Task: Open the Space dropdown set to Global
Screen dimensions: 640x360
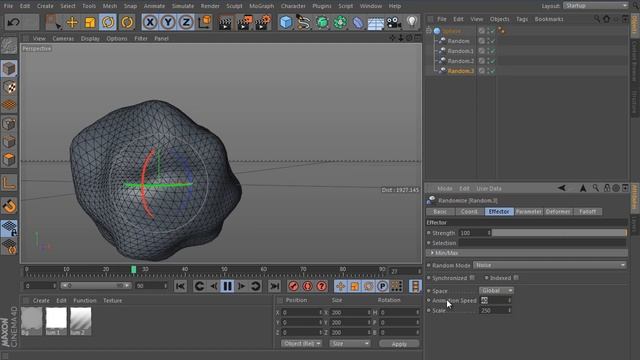Action: pos(496,291)
